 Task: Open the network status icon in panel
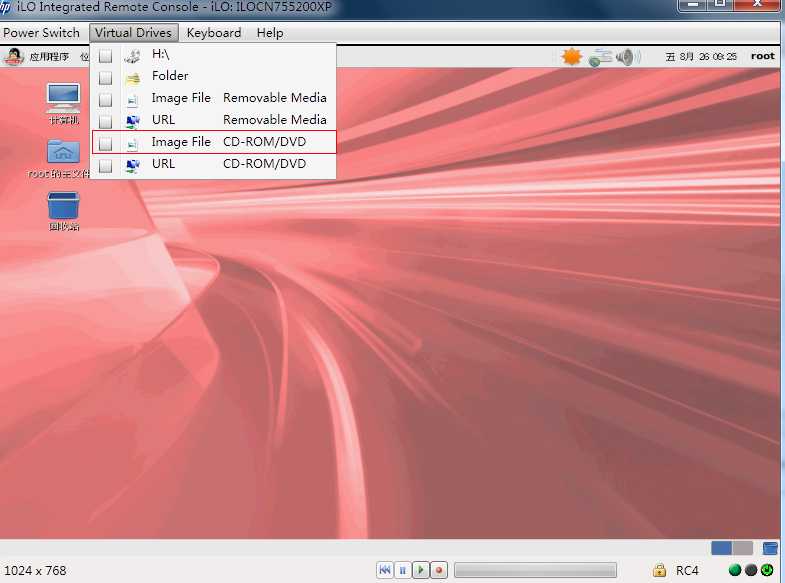600,57
